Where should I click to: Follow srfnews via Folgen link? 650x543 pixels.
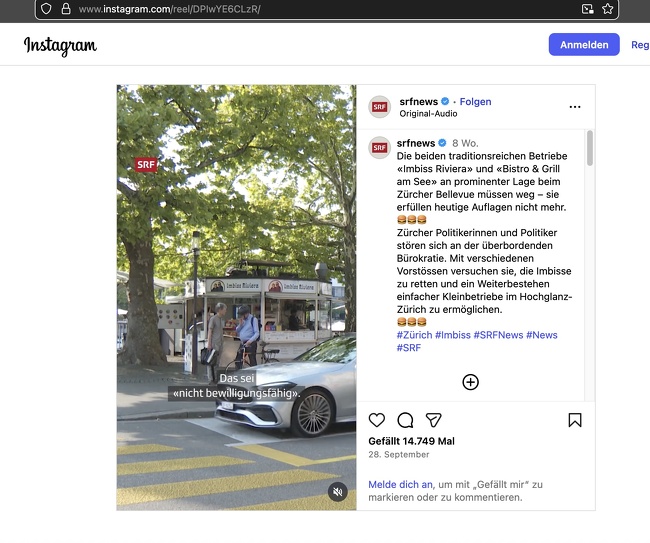[475, 102]
